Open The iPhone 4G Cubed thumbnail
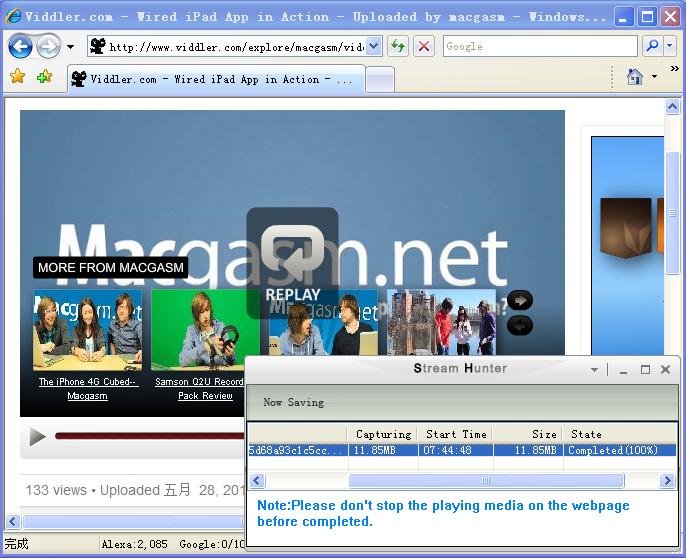Image resolution: width=686 pixels, height=558 pixels. pos(88,330)
